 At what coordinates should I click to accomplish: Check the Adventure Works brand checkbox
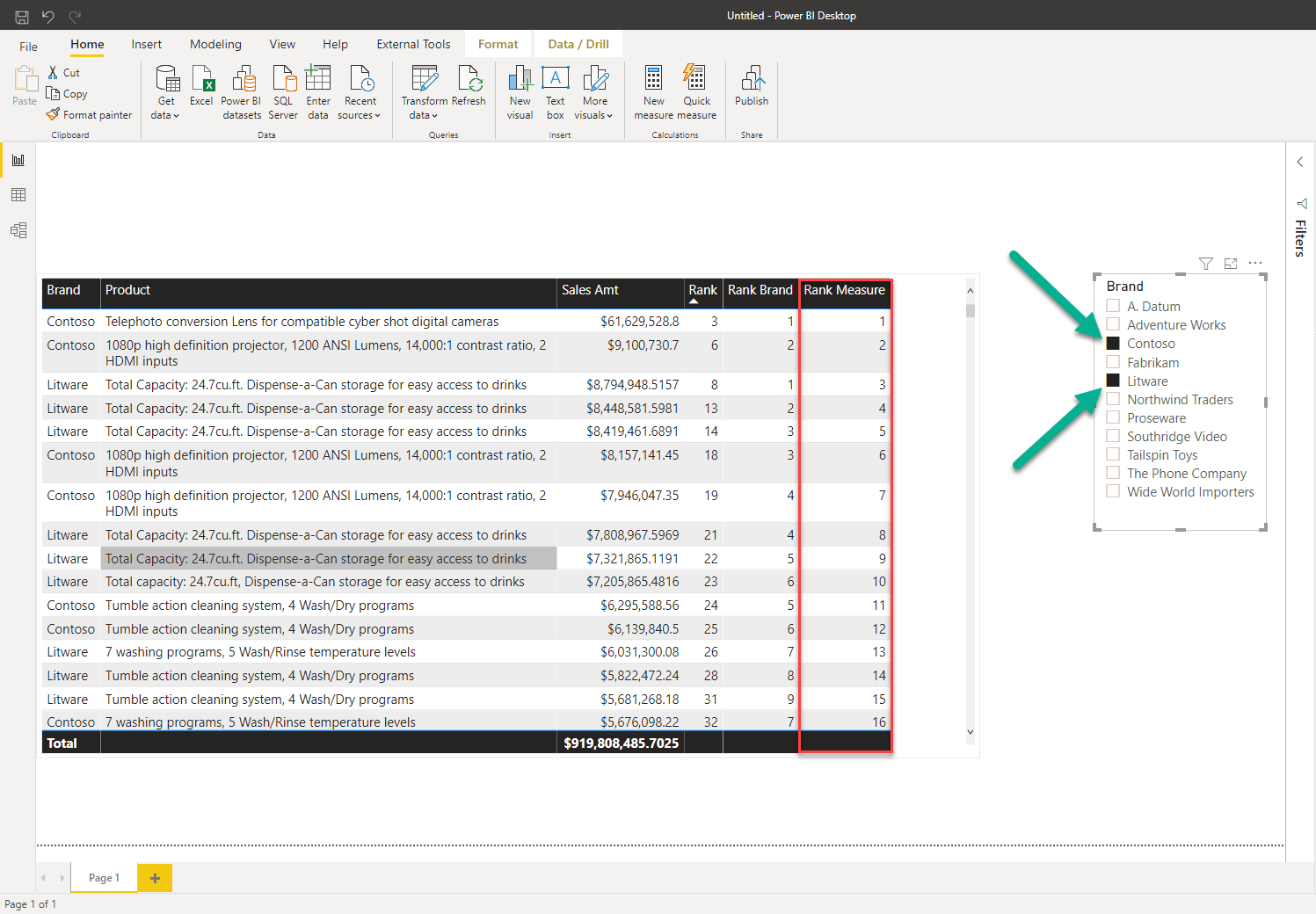tap(1113, 324)
